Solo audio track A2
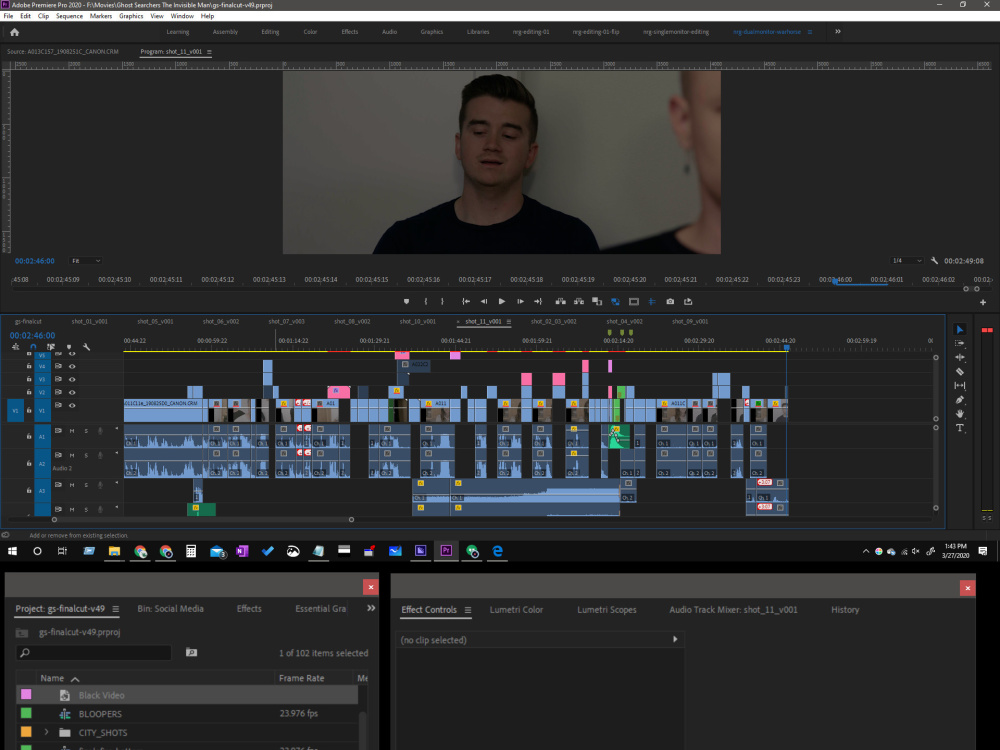 click(x=86, y=455)
